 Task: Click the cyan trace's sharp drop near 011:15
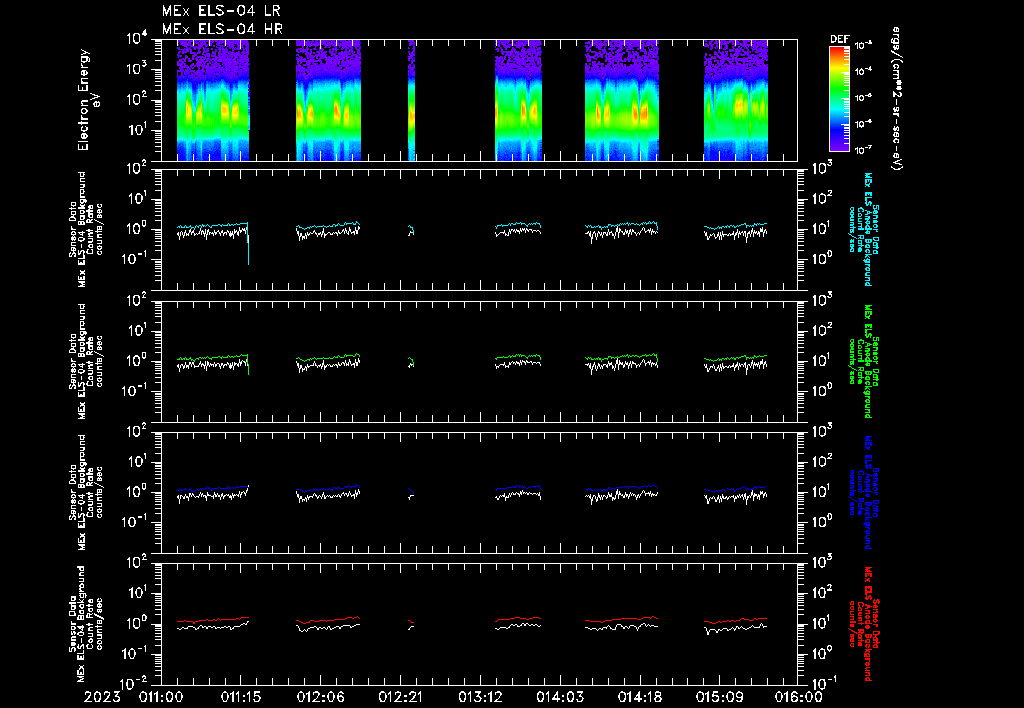pyautogui.click(x=248, y=245)
